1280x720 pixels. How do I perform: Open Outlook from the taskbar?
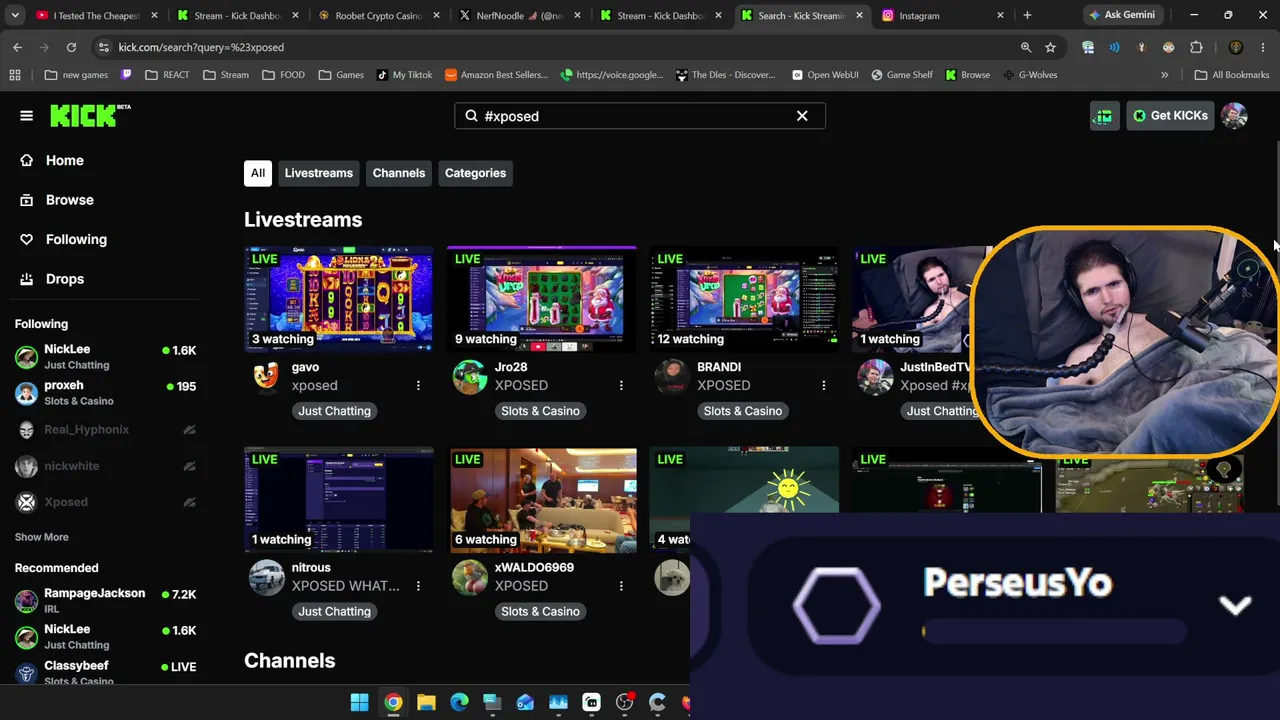[x=525, y=703]
